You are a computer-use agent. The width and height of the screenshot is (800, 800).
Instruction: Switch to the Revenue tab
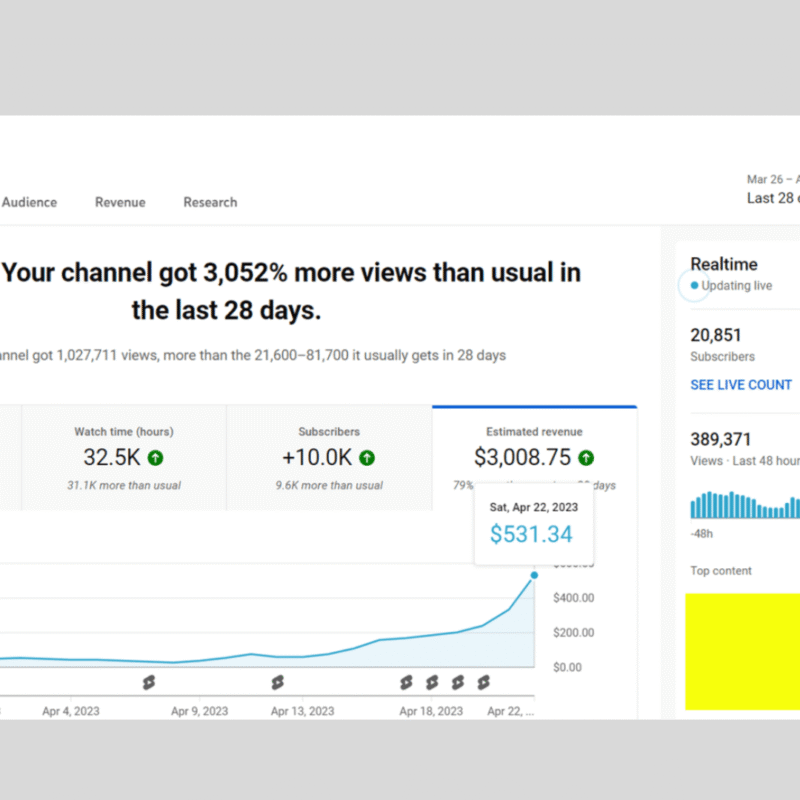120,202
